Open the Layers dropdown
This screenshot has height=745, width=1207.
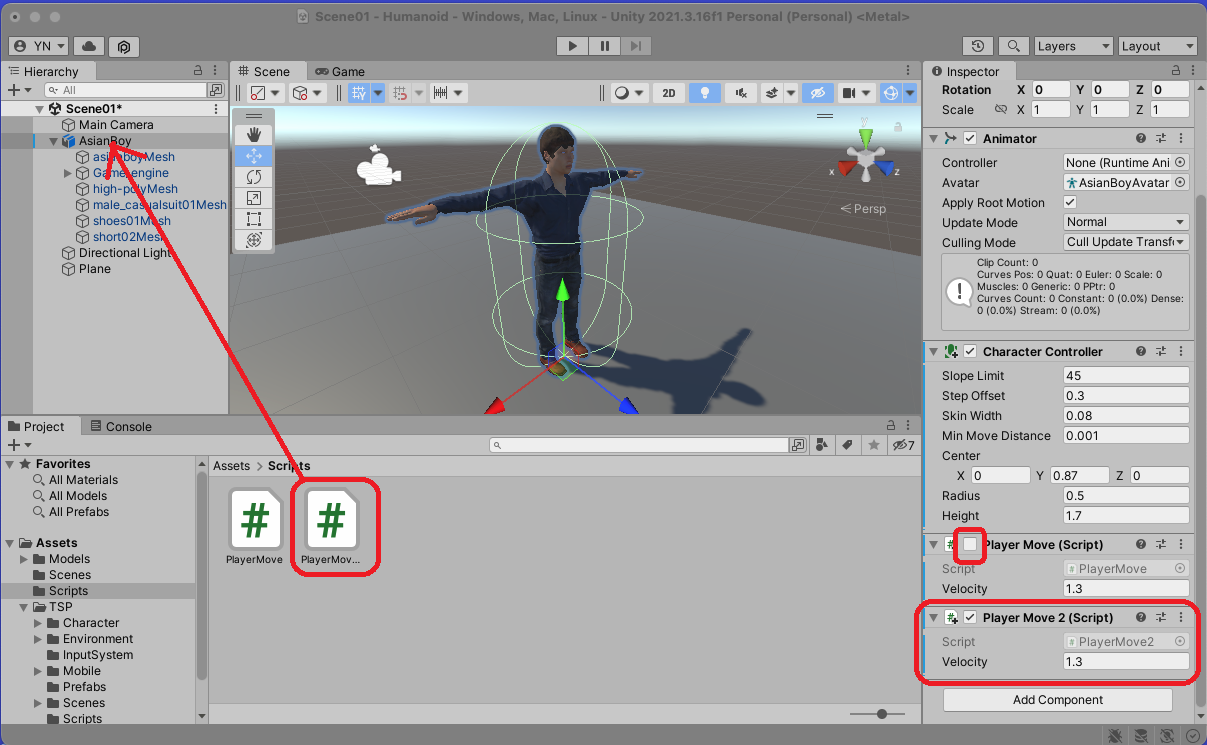[x=1072, y=46]
